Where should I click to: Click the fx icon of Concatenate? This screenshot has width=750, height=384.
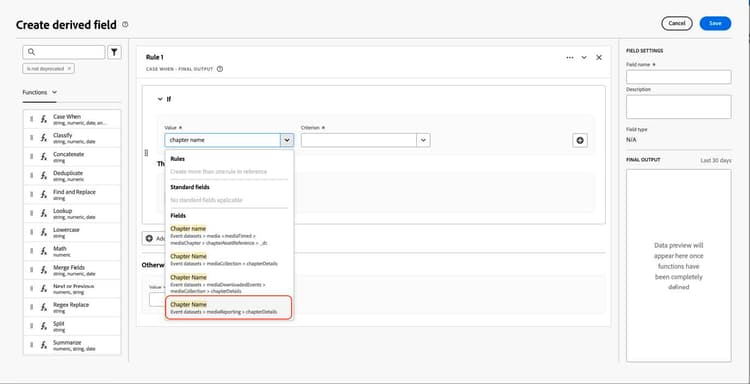coord(44,157)
